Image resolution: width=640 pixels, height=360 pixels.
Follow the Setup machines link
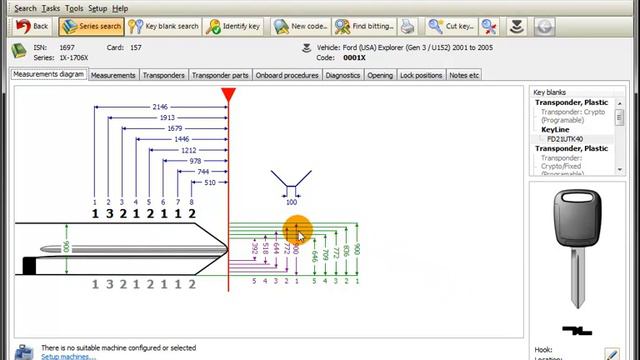pos(69,357)
